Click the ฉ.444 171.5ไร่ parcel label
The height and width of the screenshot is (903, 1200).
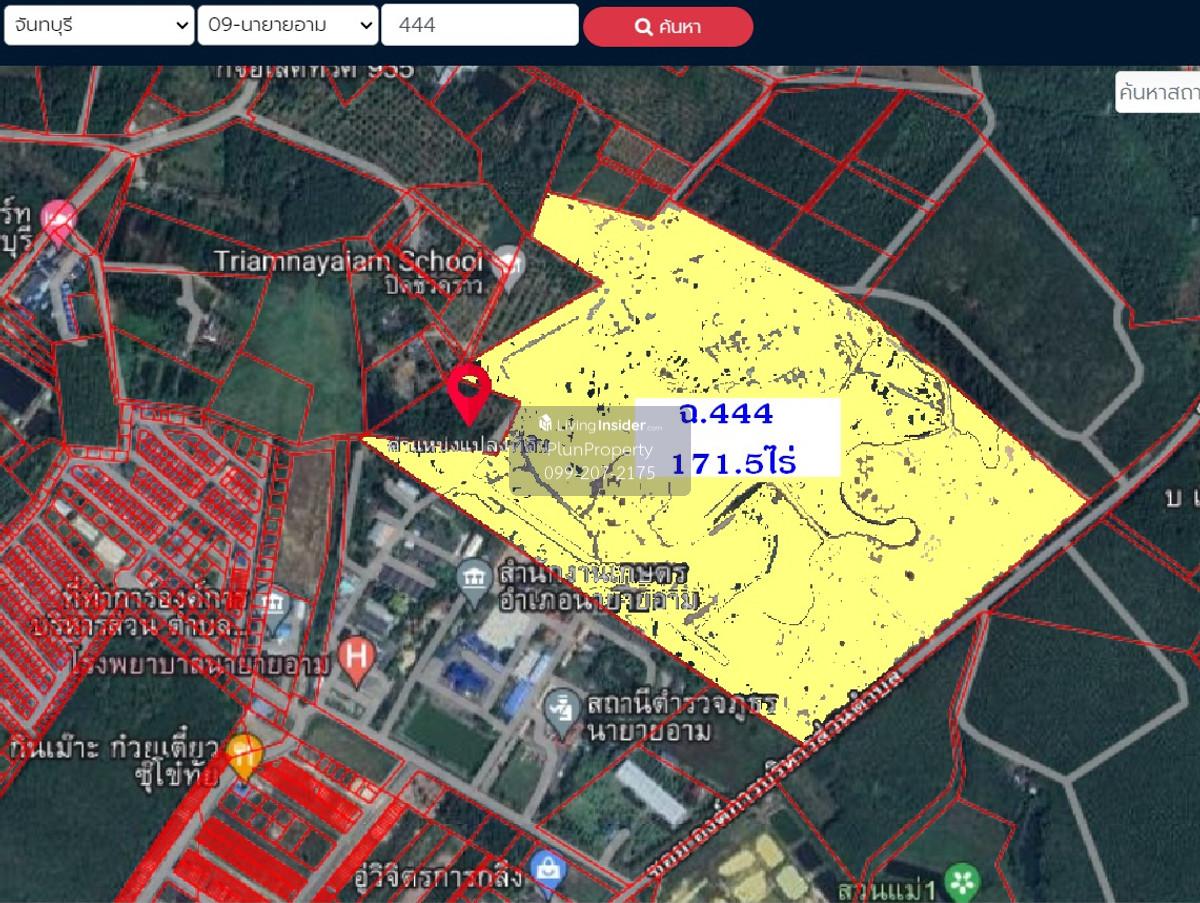(x=737, y=438)
